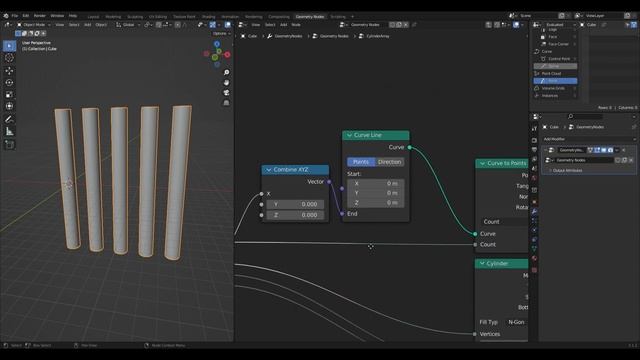640x360 pixels.
Task: Click the Blender logo menu
Action: coord(6,16)
